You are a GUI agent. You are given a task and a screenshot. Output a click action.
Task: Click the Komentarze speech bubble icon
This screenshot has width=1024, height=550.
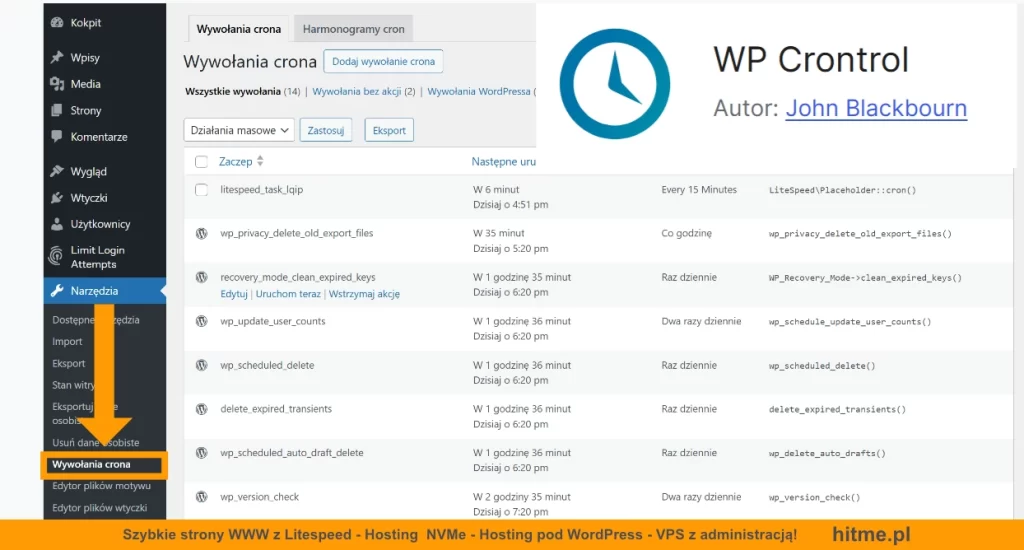click(x=57, y=137)
